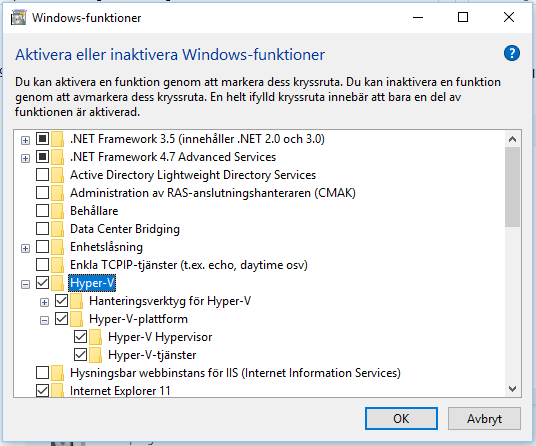Click the Hyper-V Hypervisor folder icon

pyautogui.click(x=95, y=337)
